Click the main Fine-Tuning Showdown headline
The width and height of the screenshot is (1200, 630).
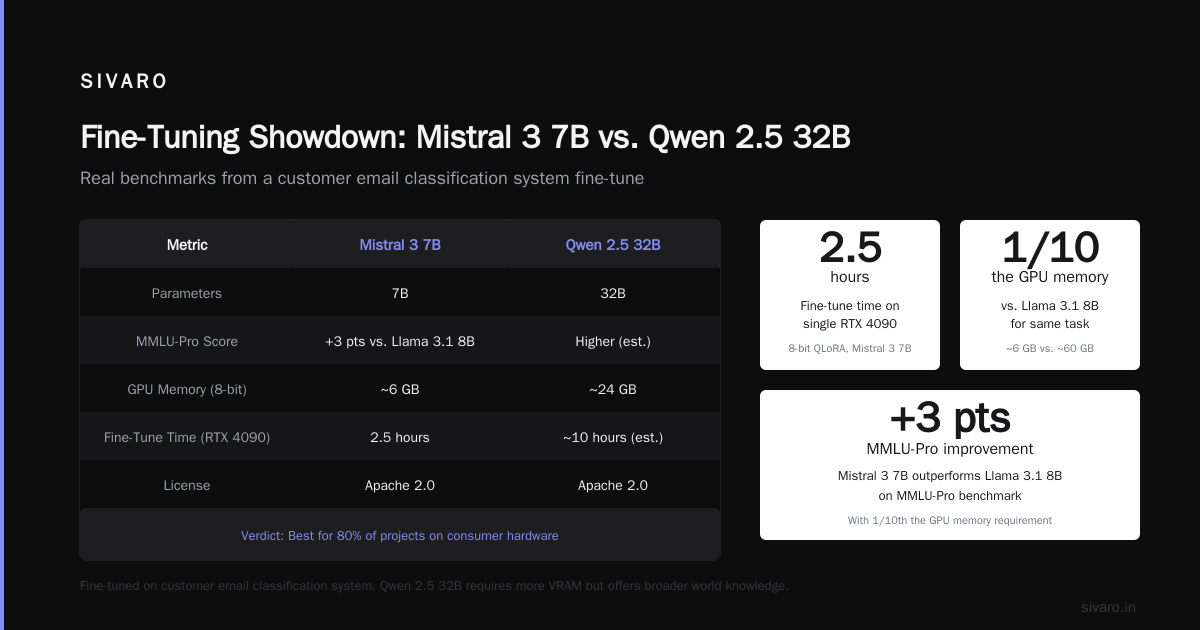pos(465,137)
